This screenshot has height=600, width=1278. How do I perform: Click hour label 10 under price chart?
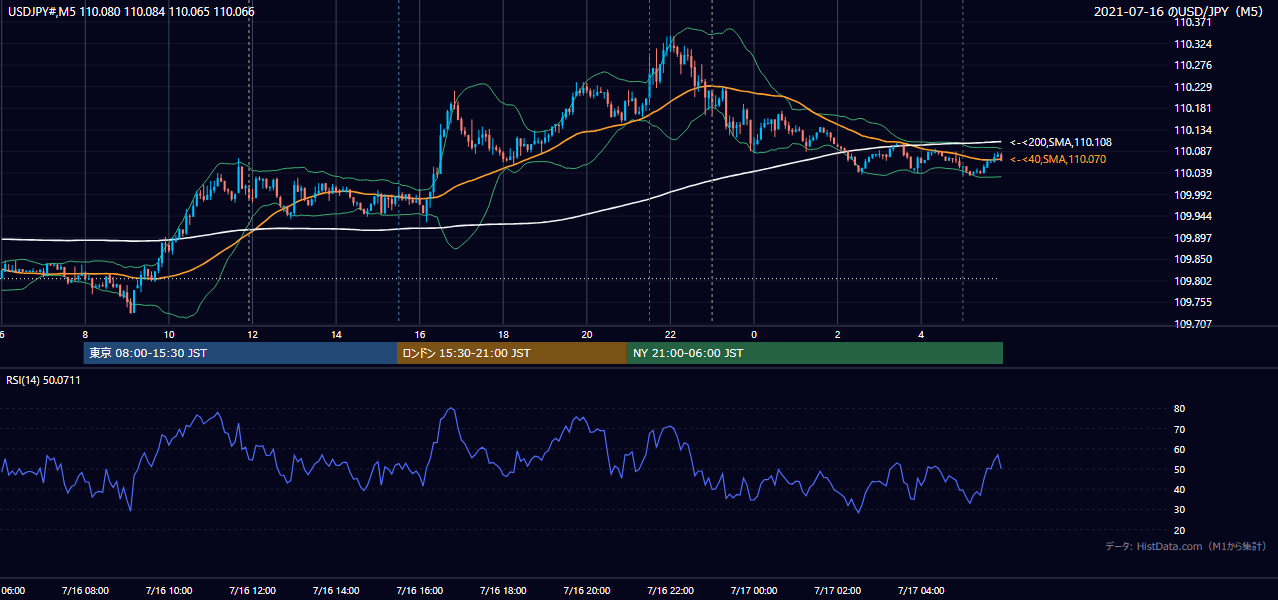[x=169, y=335]
